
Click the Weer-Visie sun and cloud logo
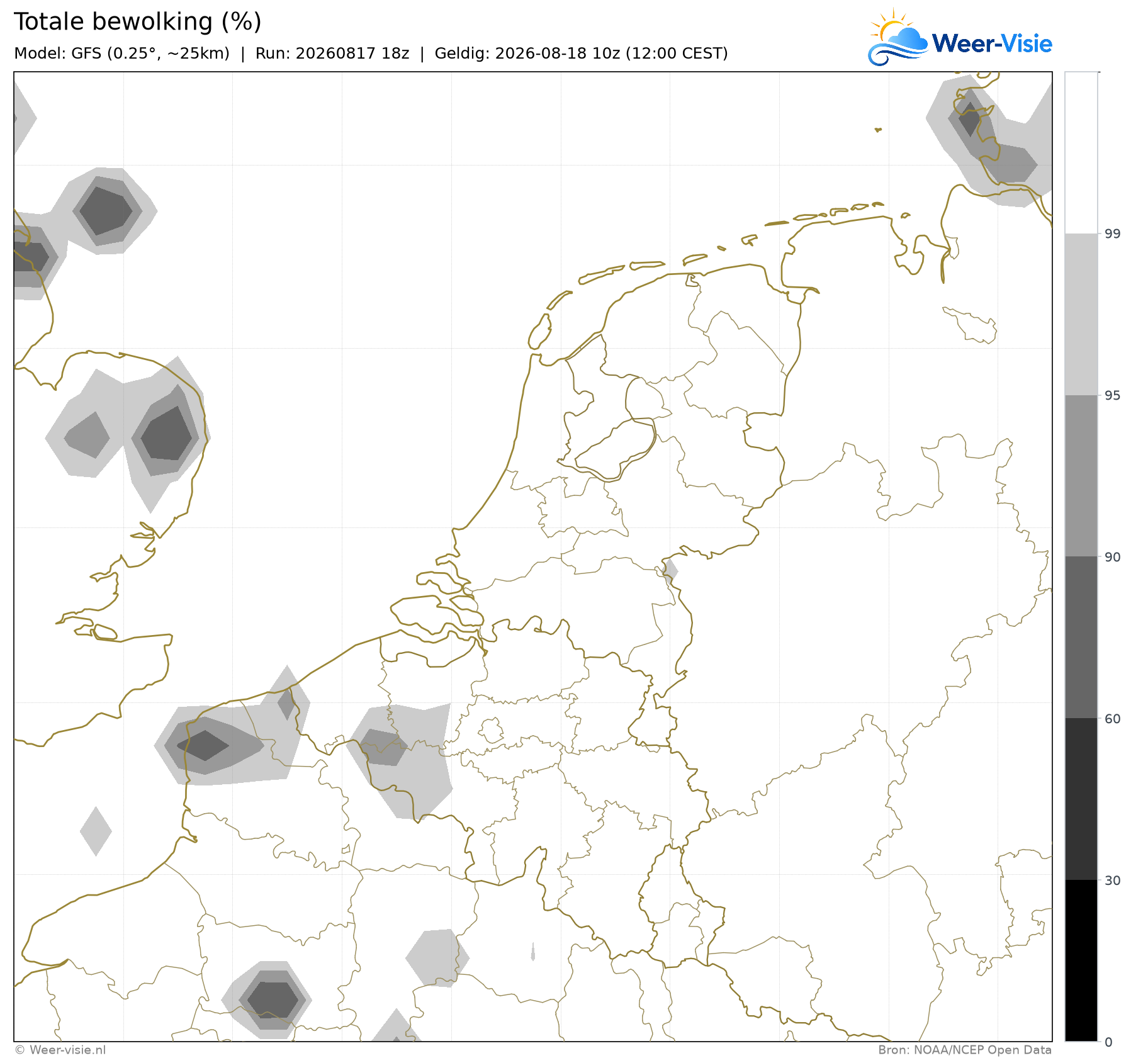coord(898,38)
